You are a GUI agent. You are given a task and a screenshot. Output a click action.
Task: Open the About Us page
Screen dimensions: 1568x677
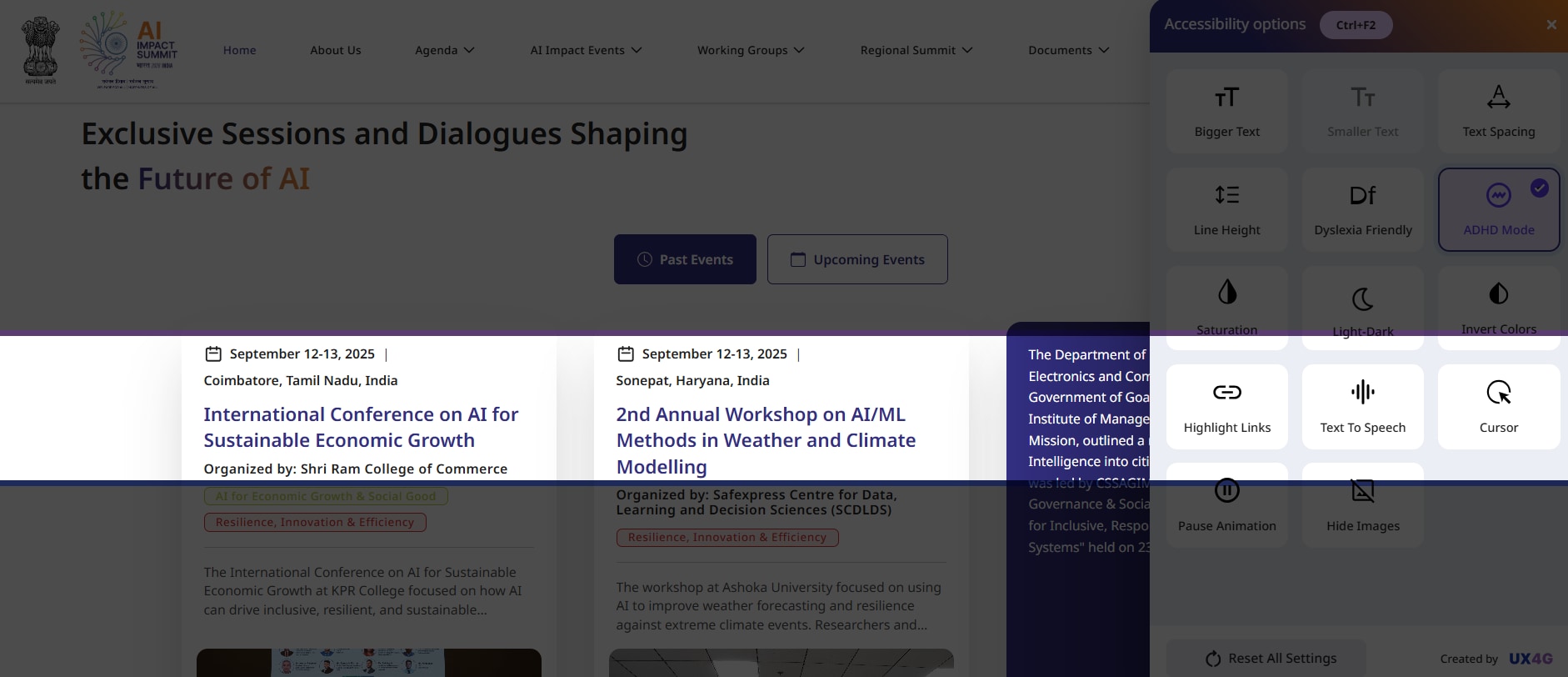(x=336, y=50)
